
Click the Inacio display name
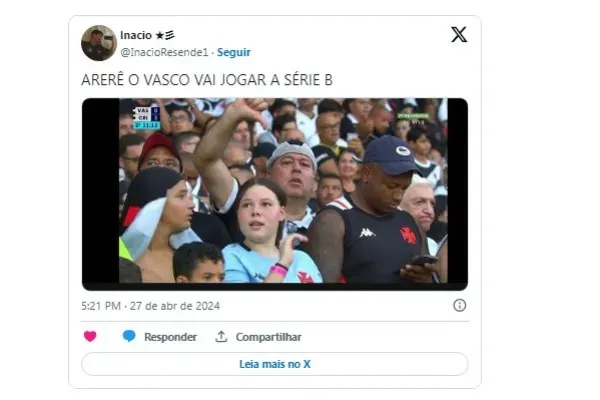(x=136, y=35)
